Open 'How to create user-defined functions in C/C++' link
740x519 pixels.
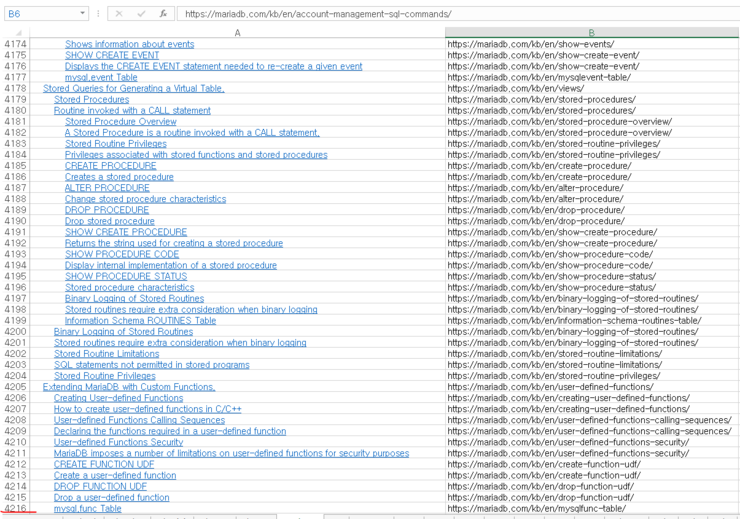point(148,409)
